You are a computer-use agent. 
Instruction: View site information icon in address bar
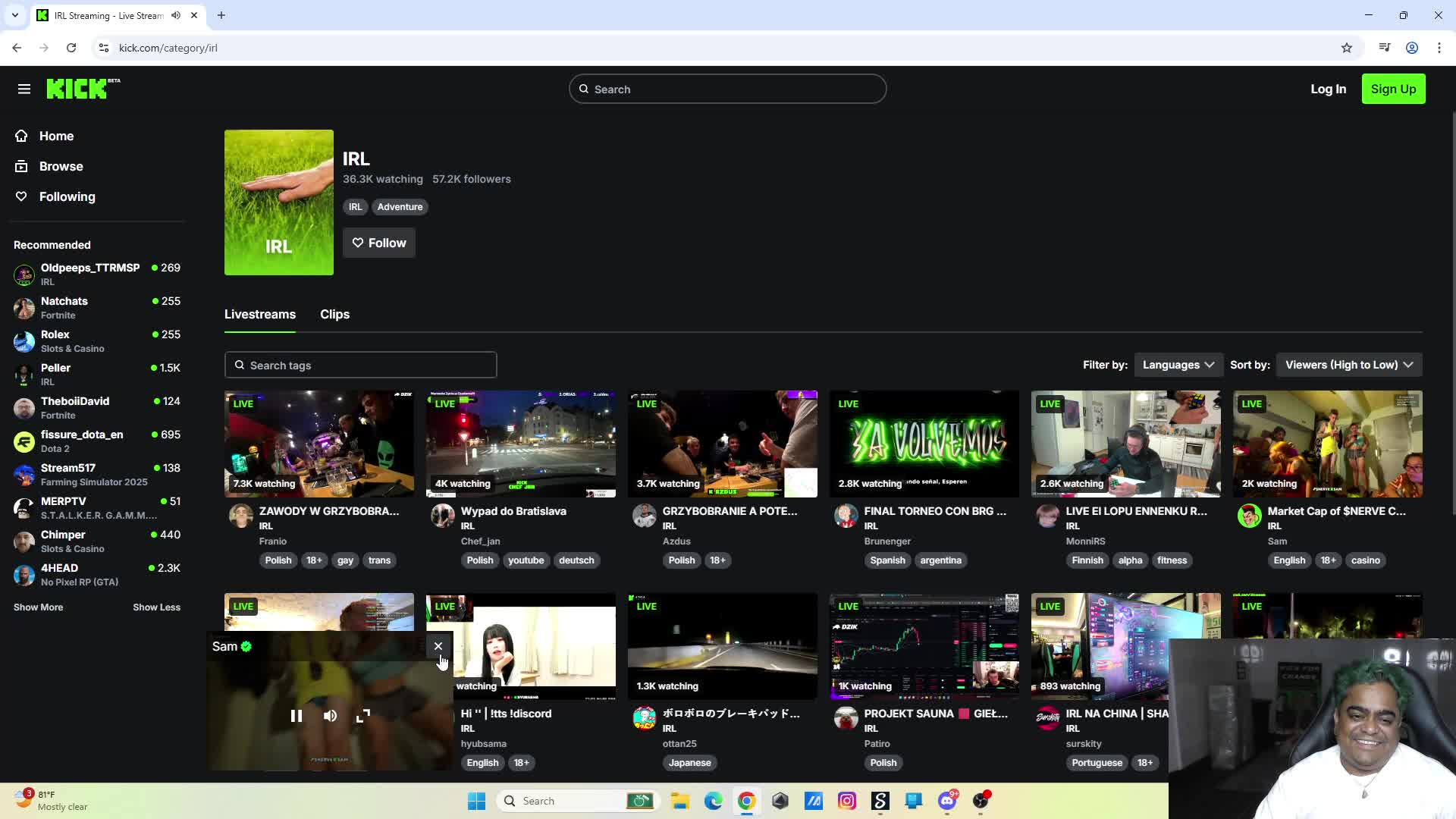(x=104, y=48)
